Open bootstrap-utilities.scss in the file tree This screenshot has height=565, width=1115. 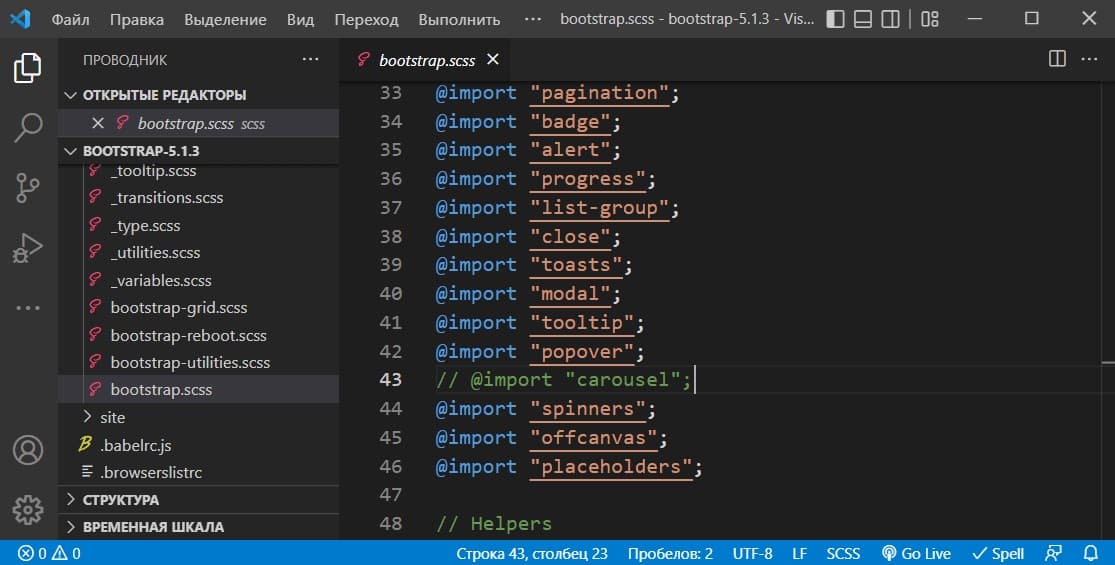click(x=190, y=362)
